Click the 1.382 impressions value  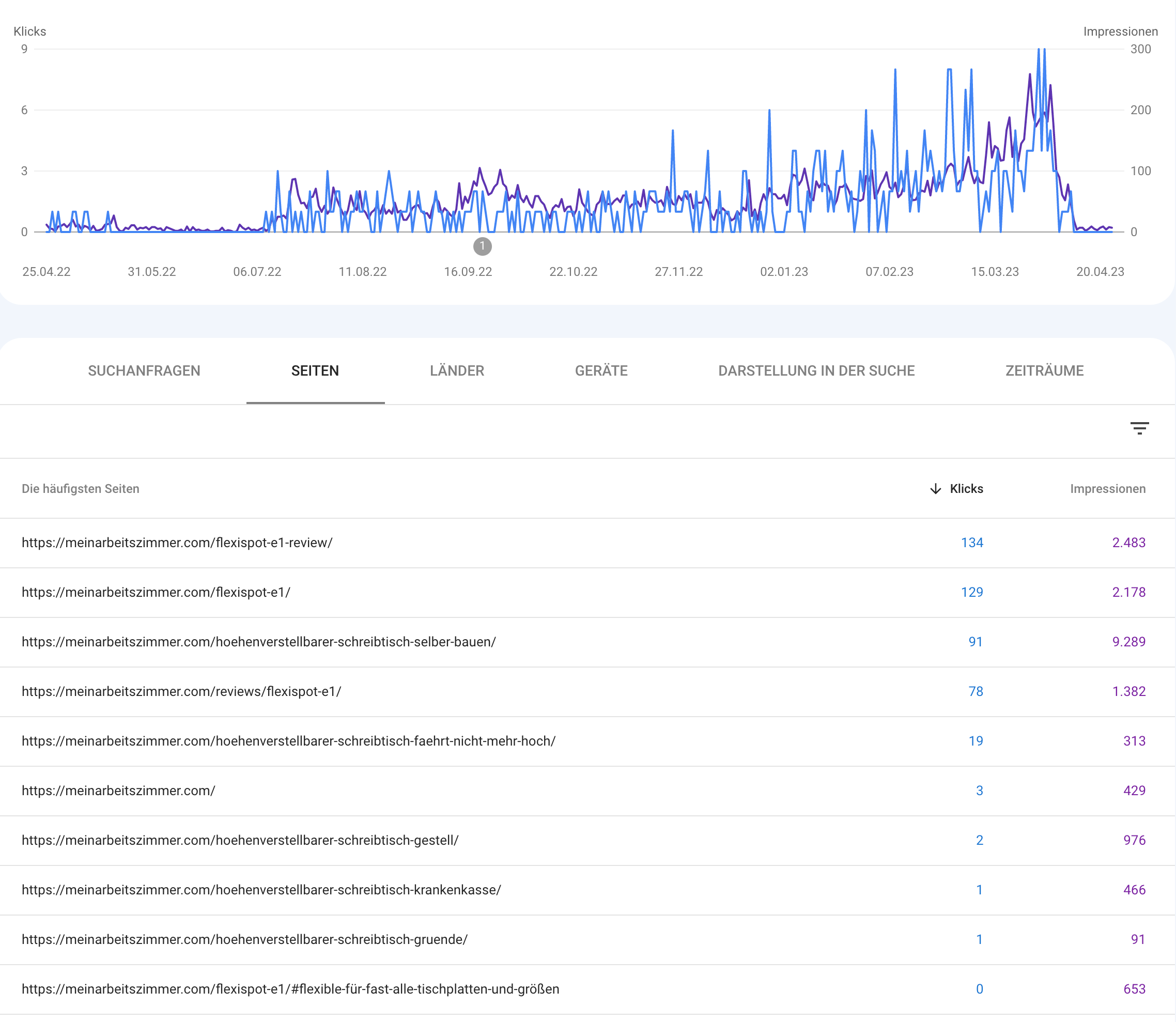[1128, 692]
